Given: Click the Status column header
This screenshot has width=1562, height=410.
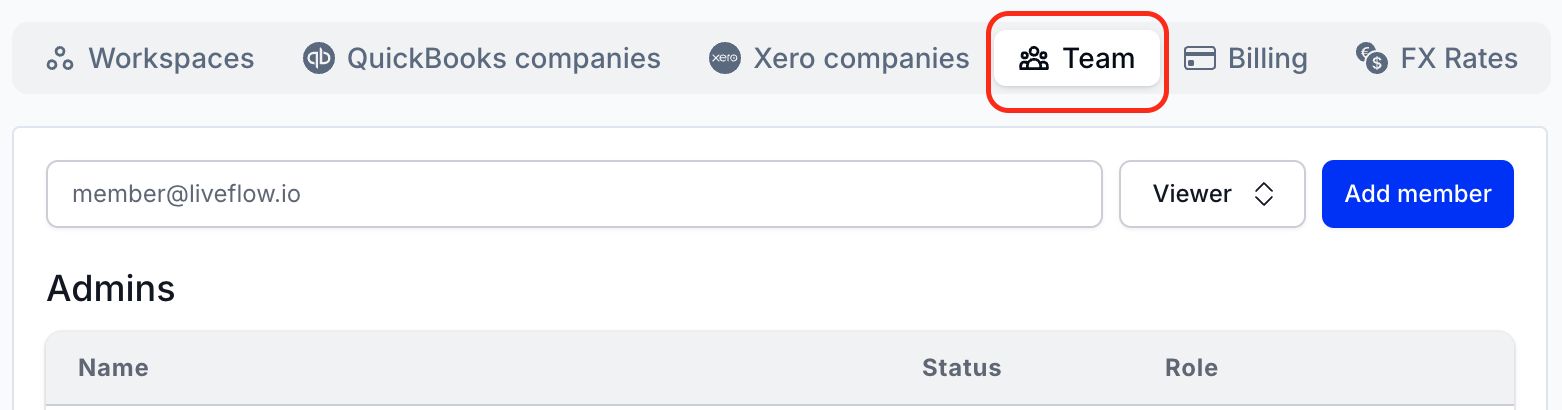Looking at the screenshot, I should click(961, 368).
